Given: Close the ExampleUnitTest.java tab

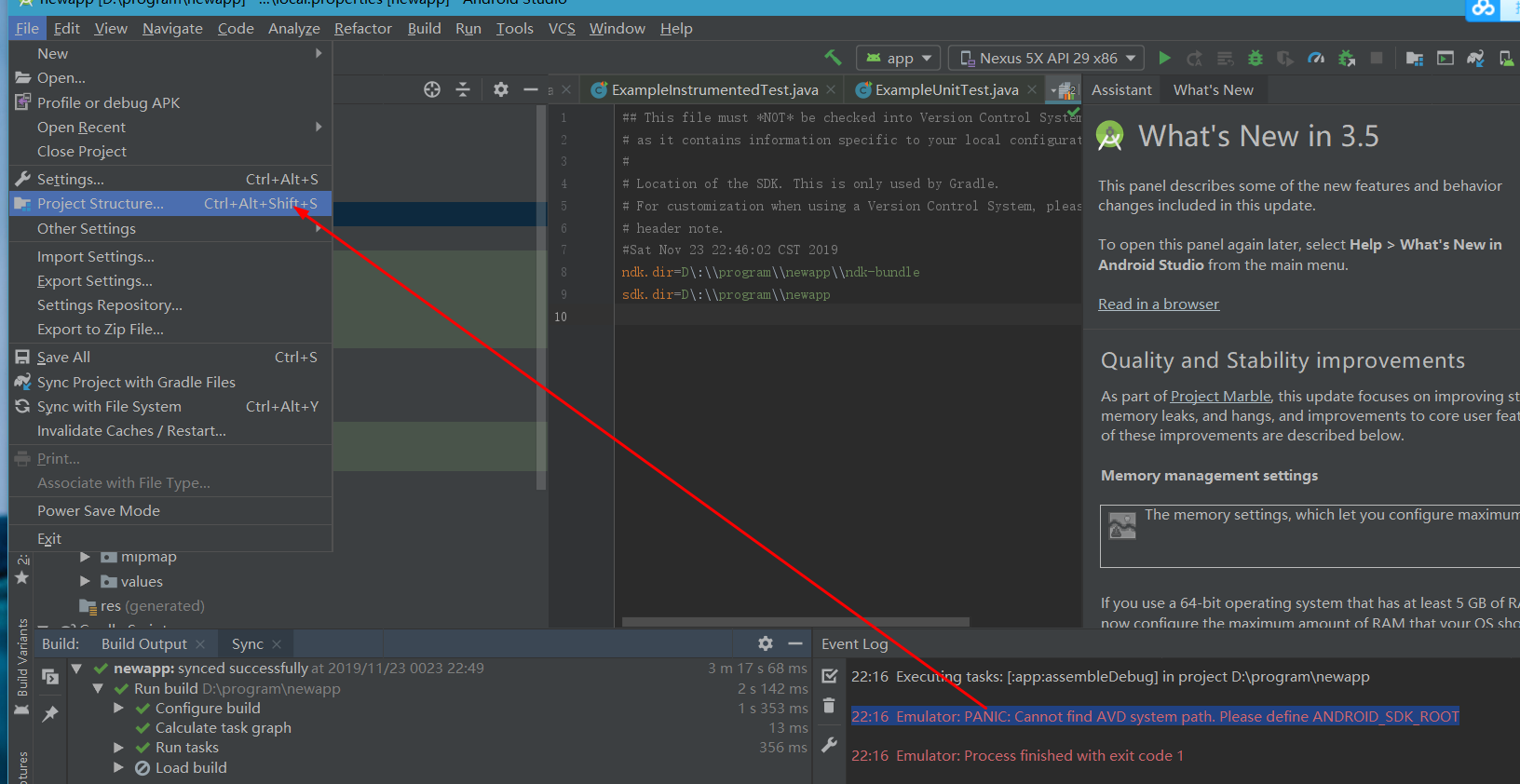Looking at the screenshot, I should [1032, 90].
